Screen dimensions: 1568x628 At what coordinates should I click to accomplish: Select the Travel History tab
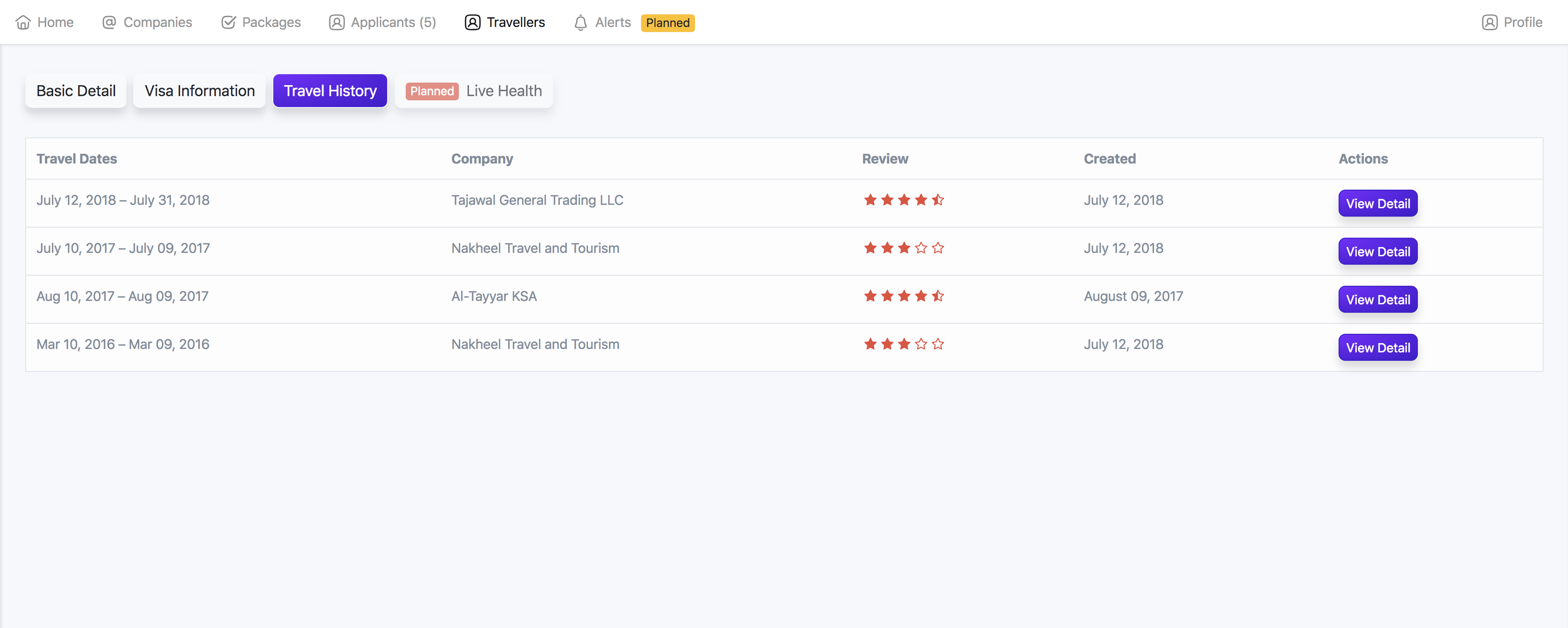tap(330, 91)
